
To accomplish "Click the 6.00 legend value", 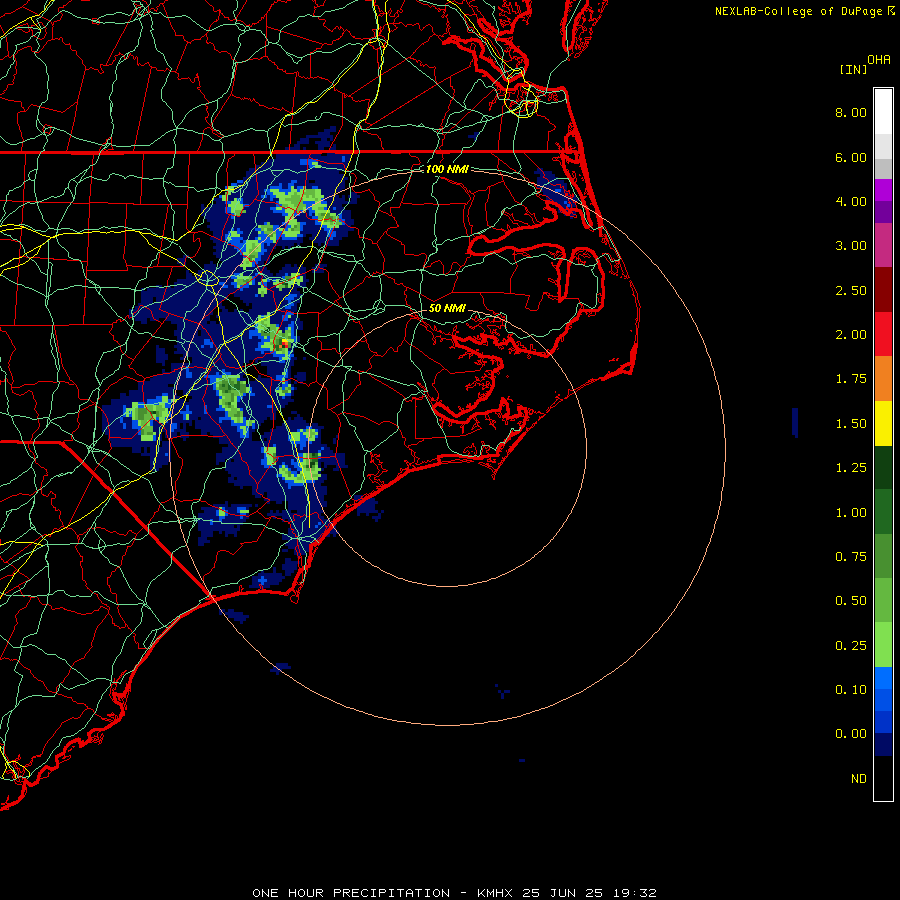I will pos(851,157).
